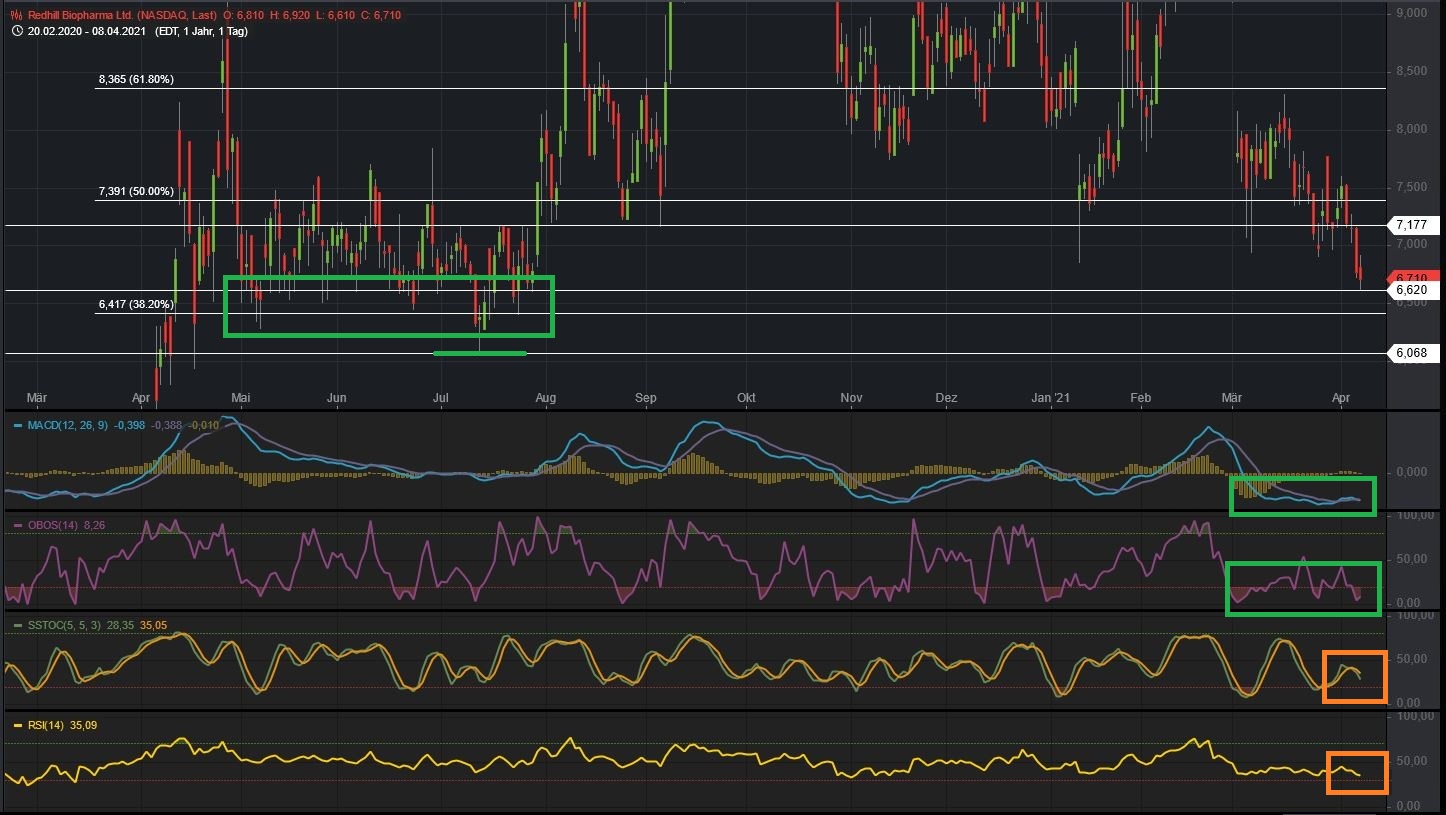Select the 6,620 price label on right axis

(x=1413, y=289)
